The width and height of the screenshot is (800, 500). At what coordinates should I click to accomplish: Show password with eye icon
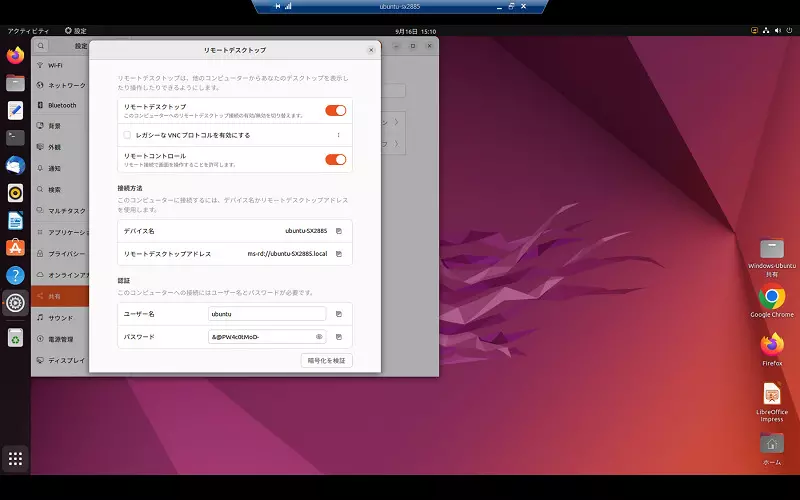point(319,337)
